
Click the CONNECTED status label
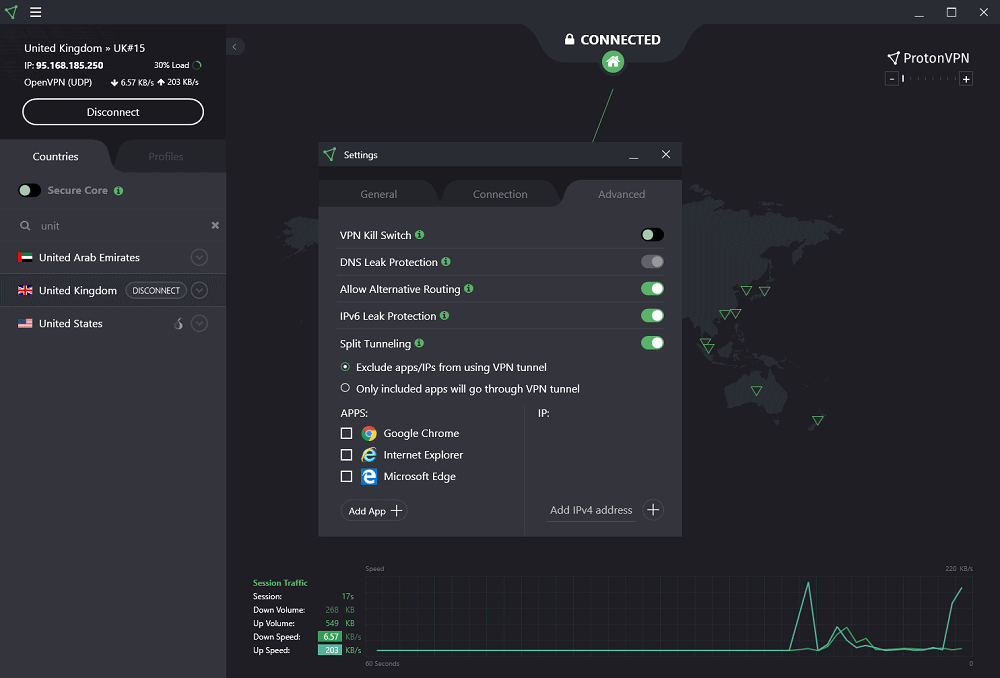621,40
